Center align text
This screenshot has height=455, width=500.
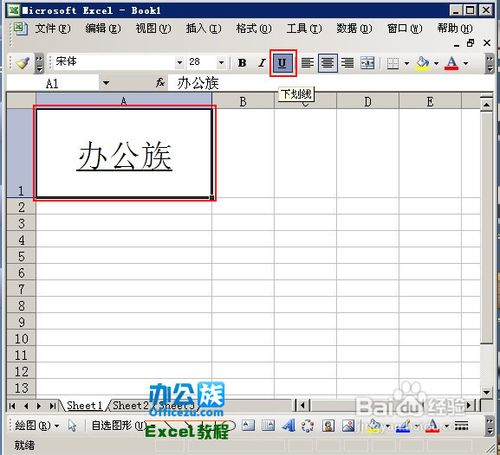(x=328, y=63)
